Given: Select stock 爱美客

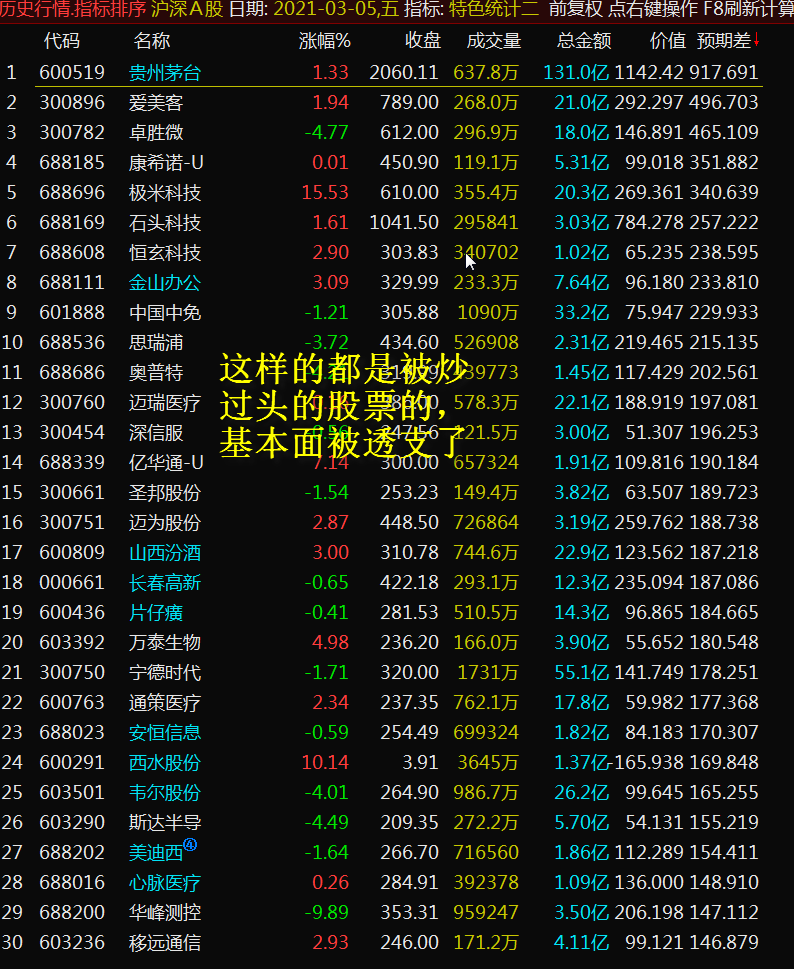Looking at the screenshot, I should point(156,103).
